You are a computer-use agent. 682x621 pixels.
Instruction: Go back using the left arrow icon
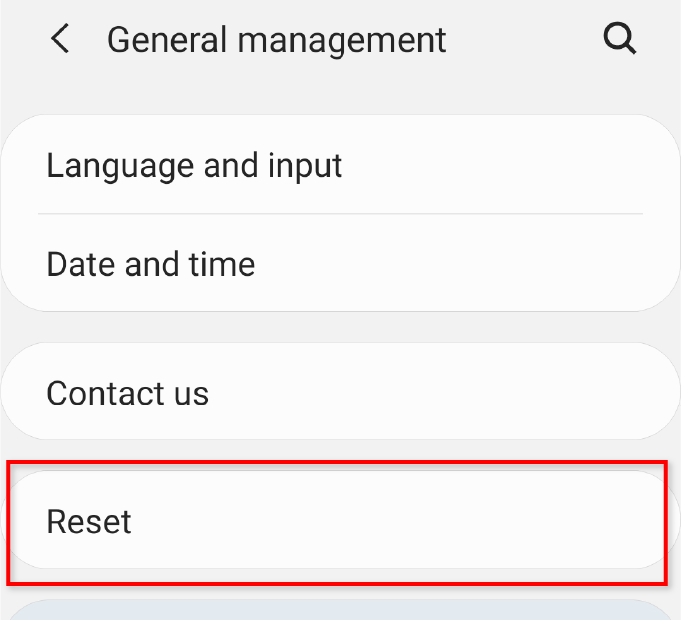[x=60, y=39]
